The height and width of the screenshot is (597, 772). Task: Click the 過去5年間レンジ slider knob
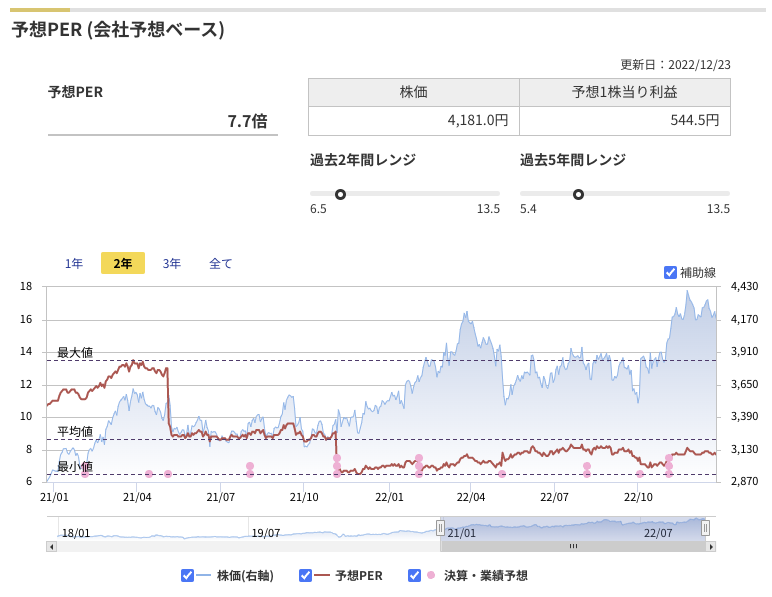point(579,194)
